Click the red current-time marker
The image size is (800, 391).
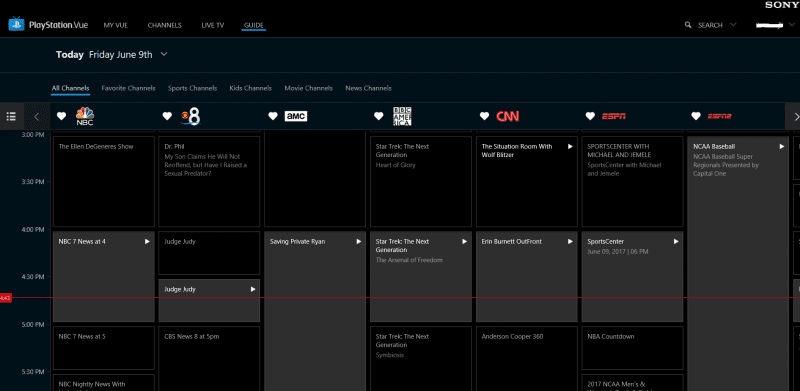point(6,298)
